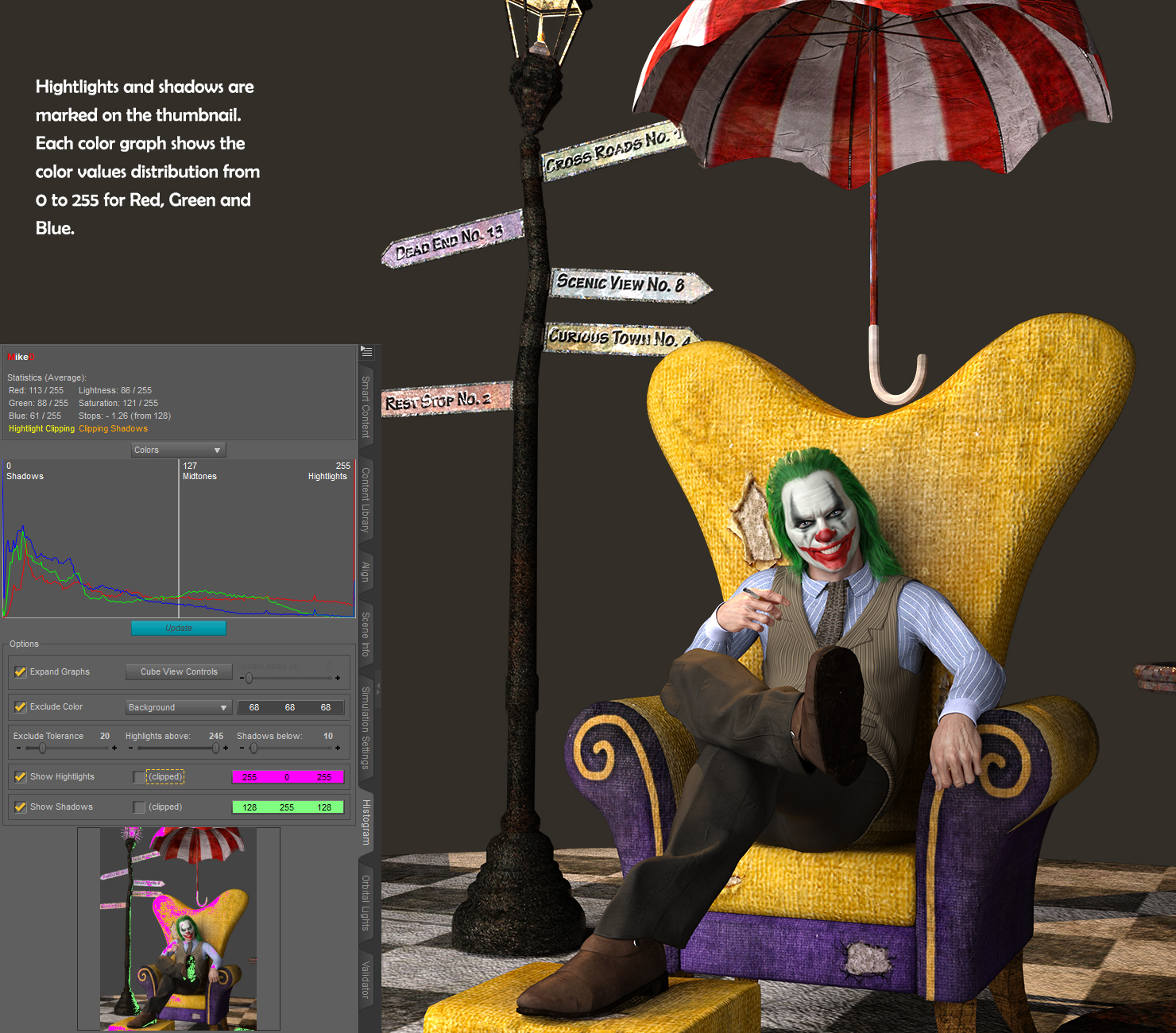Open the Background exclude color dropdown

click(178, 707)
